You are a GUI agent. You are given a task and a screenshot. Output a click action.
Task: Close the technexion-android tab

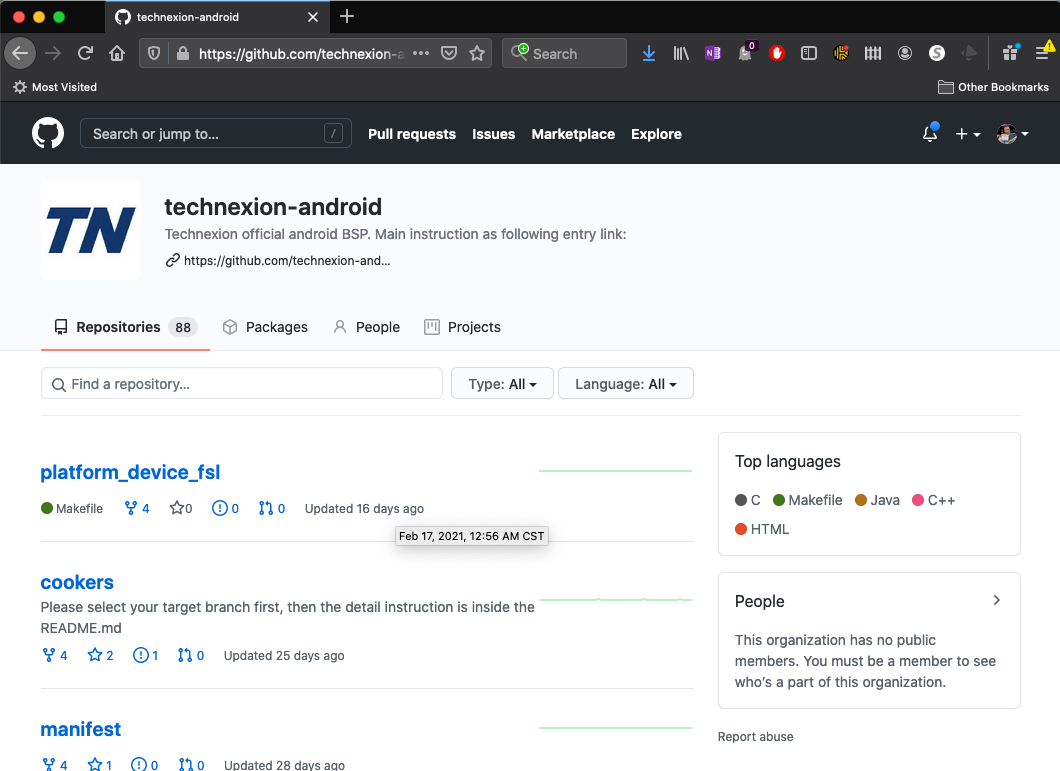click(x=313, y=17)
